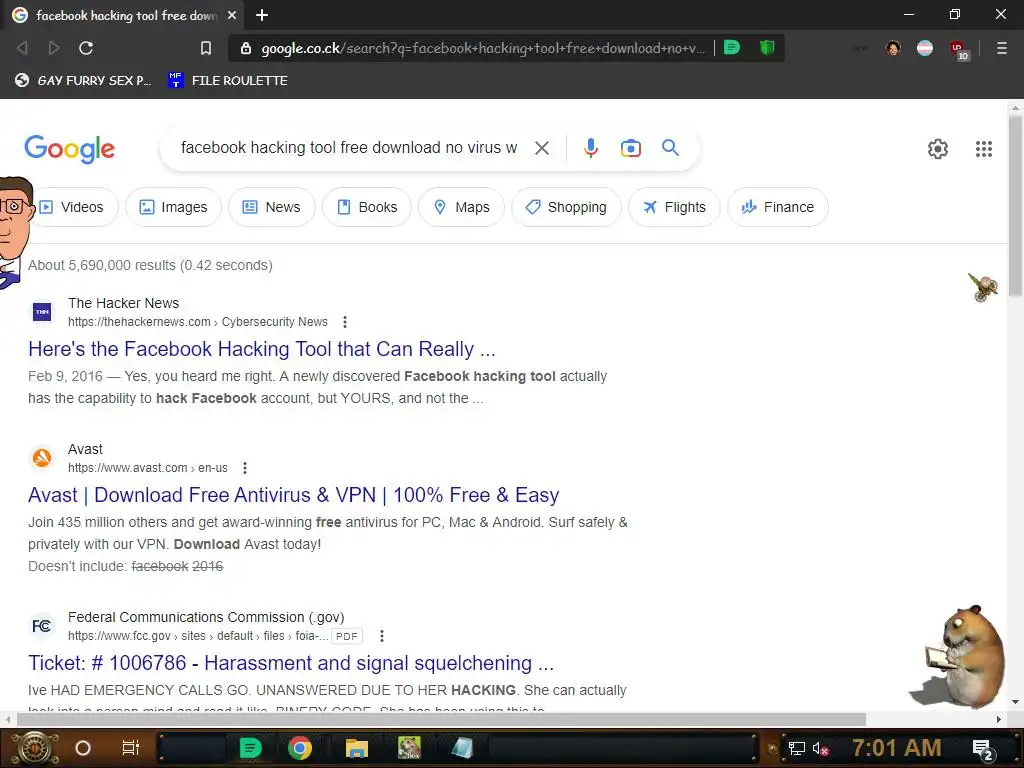The image size is (1024, 768).
Task: Open the Avast Download Free Antivirus result
Action: pos(293,495)
